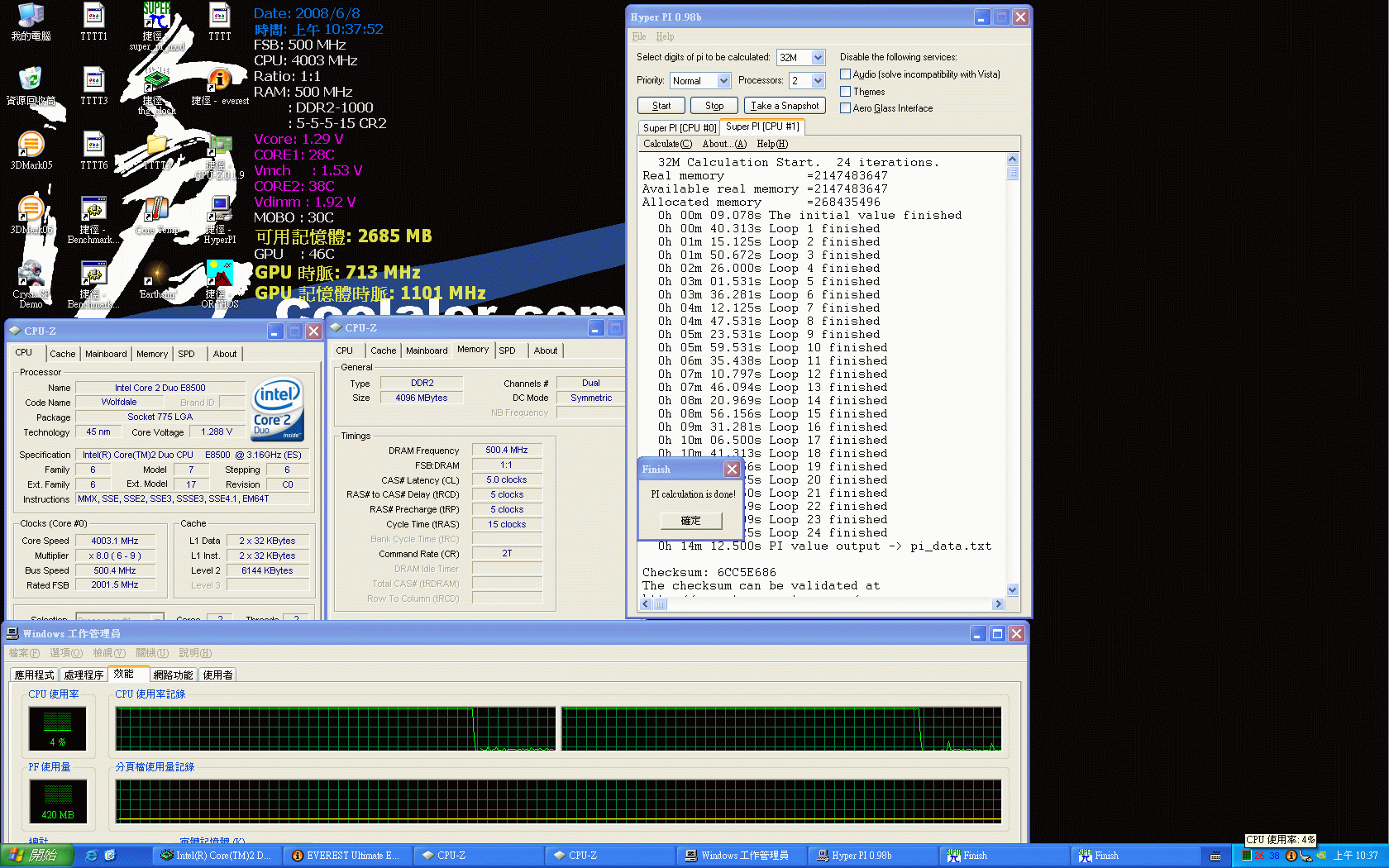The width and height of the screenshot is (1389, 868).
Task: Select CPU tab in second CPU-Z window
Action: (x=345, y=351)
